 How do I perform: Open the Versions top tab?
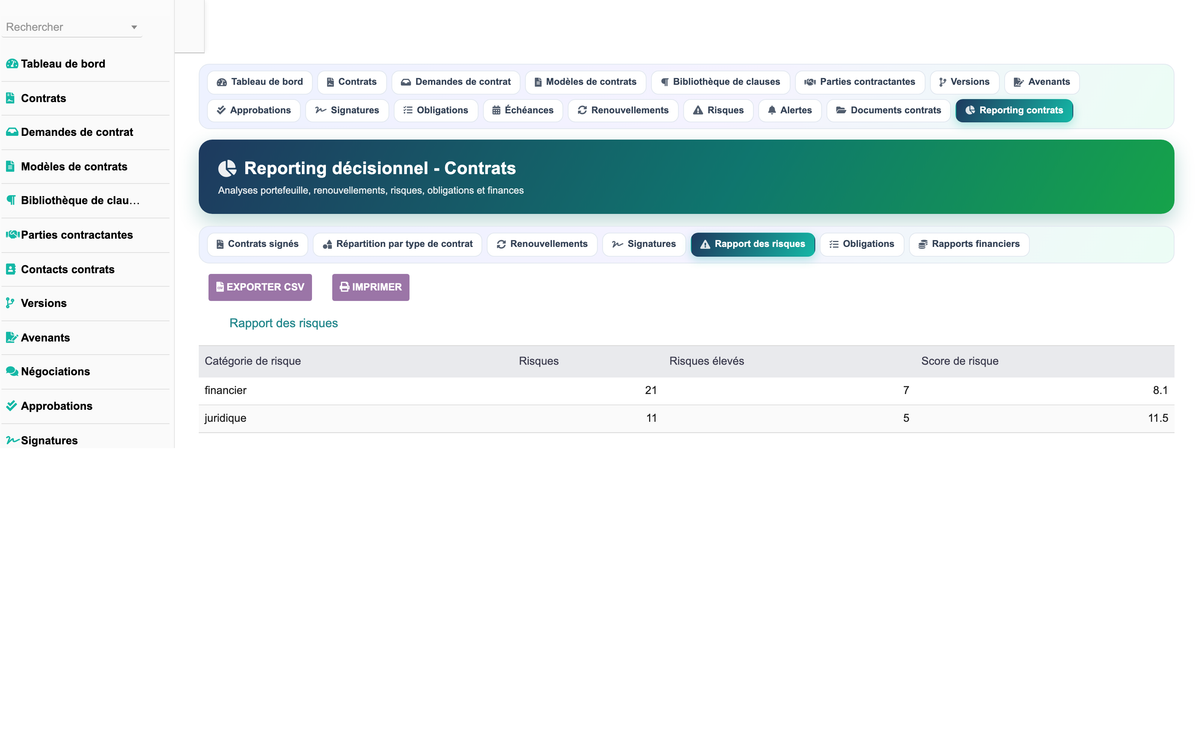point(964,82)
